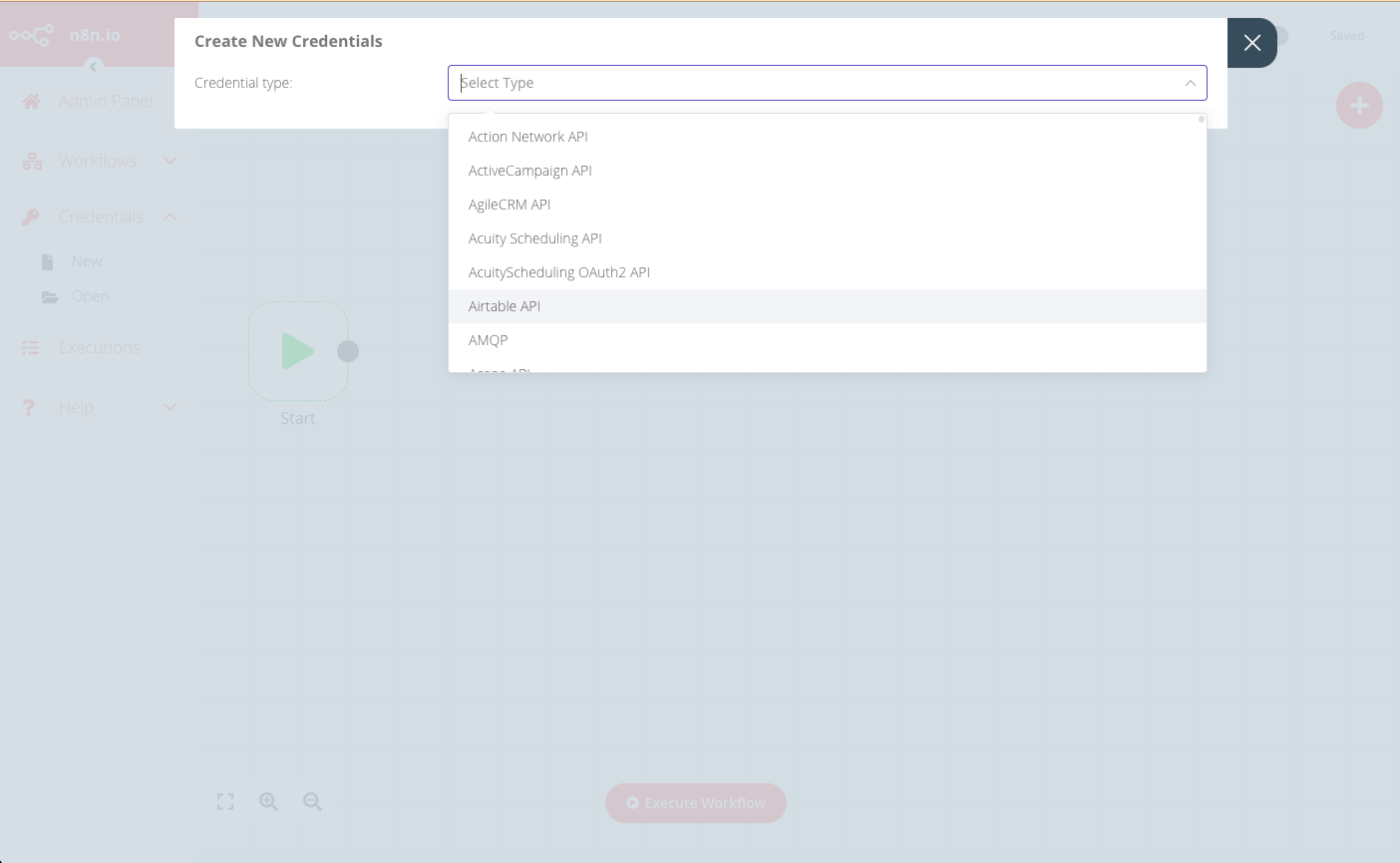Click the Admin Panel home icon
Screen dimensions: 1400x863
click(x=30, y=100)
